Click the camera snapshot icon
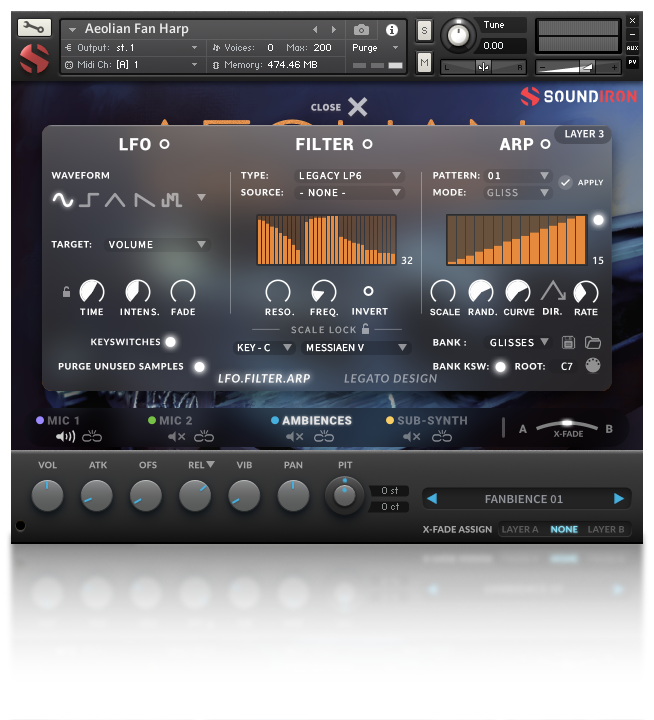The width and height of the screenshot is (654, 720). tap(361, 30)
